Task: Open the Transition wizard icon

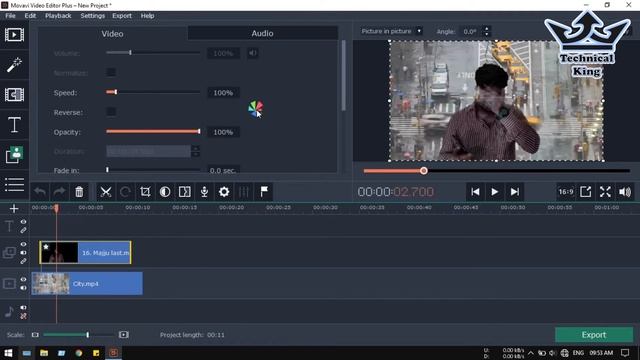Action: 184,191
